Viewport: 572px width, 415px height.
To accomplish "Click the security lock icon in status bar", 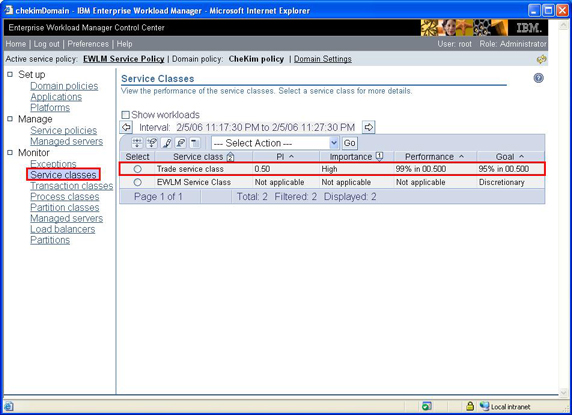I will [x=470, y=406].
